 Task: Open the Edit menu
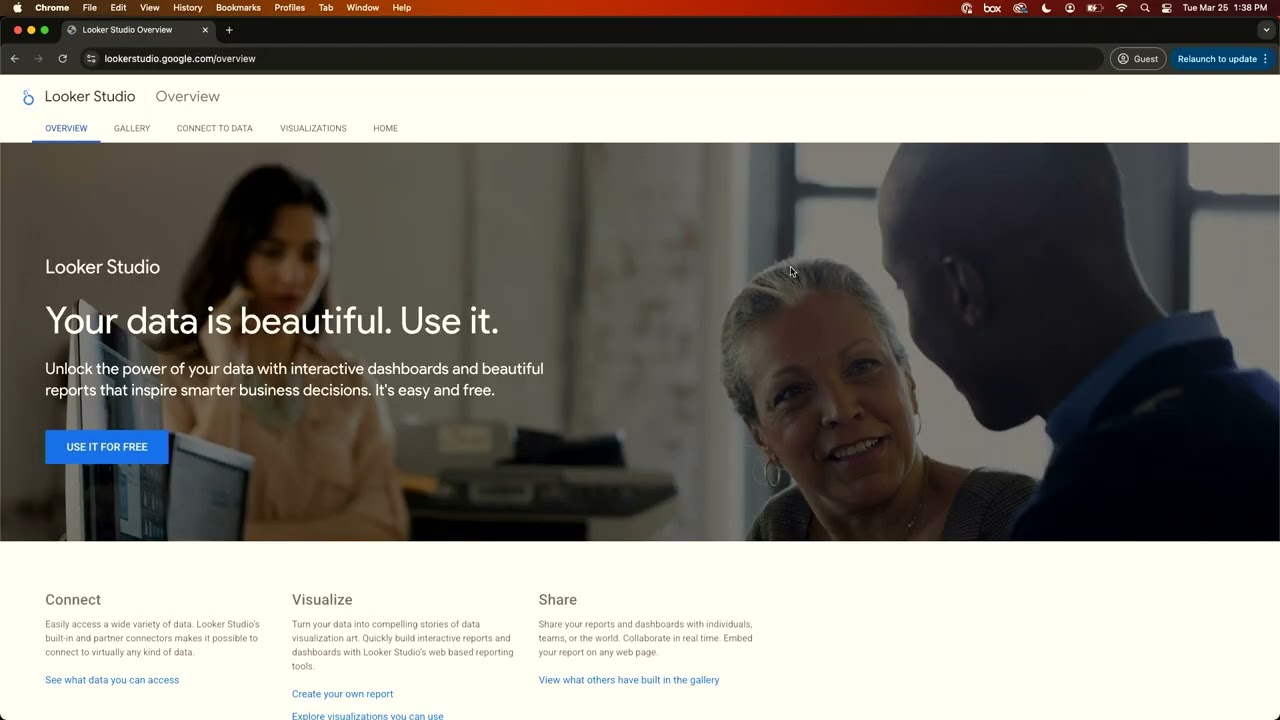click(118, 8)
